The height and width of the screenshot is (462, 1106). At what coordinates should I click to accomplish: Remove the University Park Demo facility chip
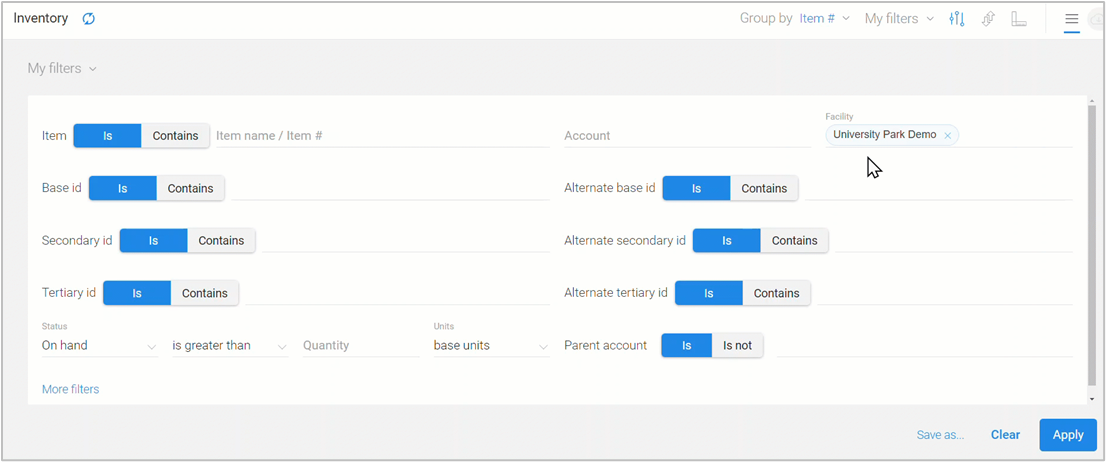947,135
